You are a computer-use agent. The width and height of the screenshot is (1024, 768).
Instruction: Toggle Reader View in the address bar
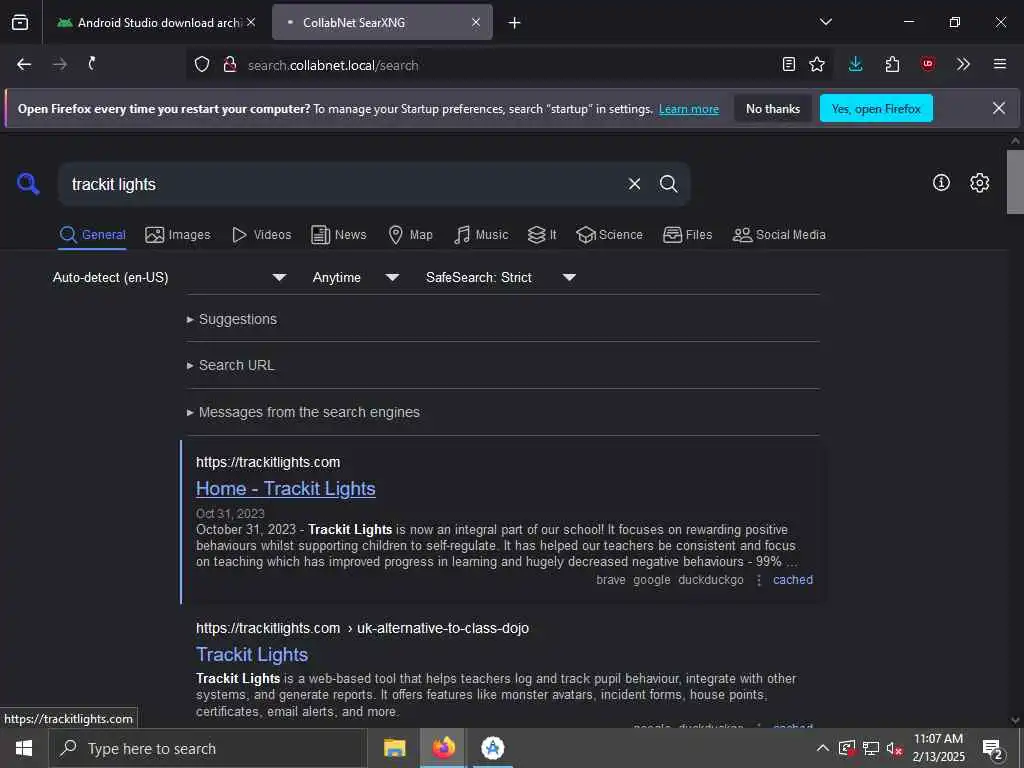[x=789, y=64]
